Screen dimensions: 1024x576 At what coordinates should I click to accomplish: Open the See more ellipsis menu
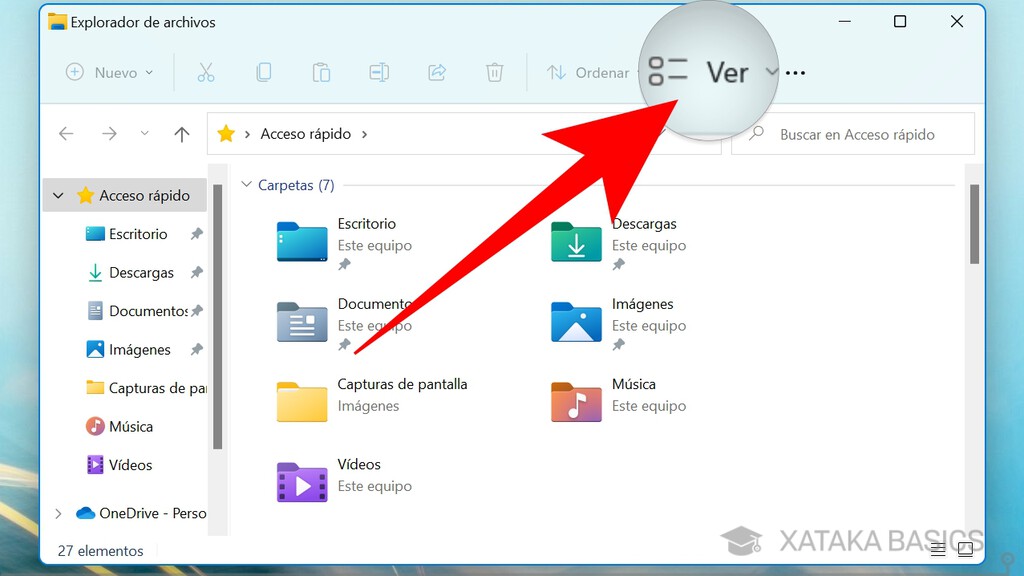click(797, 72)
